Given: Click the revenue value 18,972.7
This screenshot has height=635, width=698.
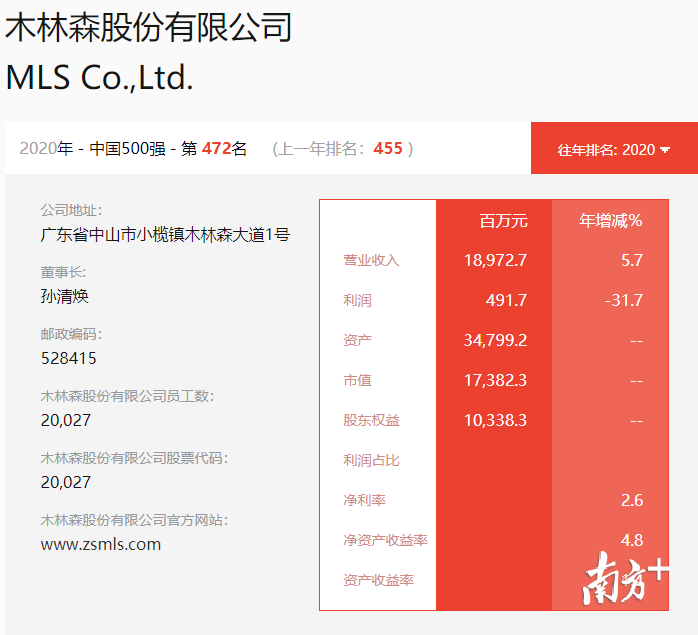Looking at the screenshot, I should coord(495,260).
